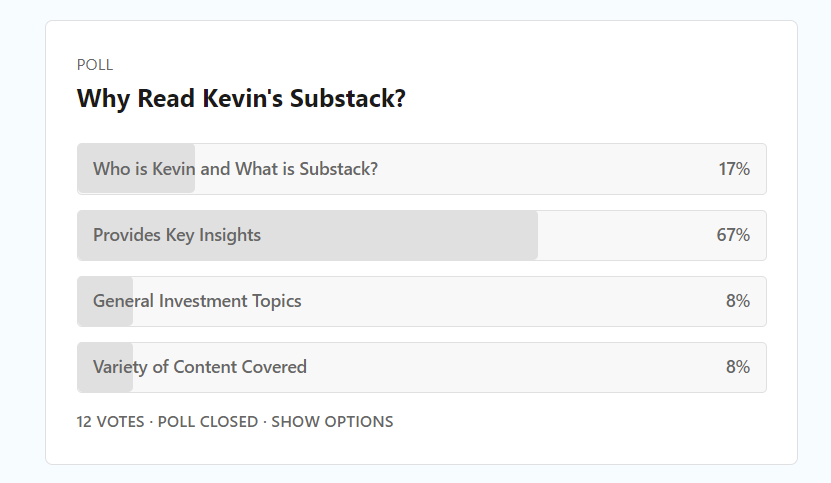Screen dimensions: 831x483
Task: Select the "Provides Key Insights" option
Action: (422, 235)
